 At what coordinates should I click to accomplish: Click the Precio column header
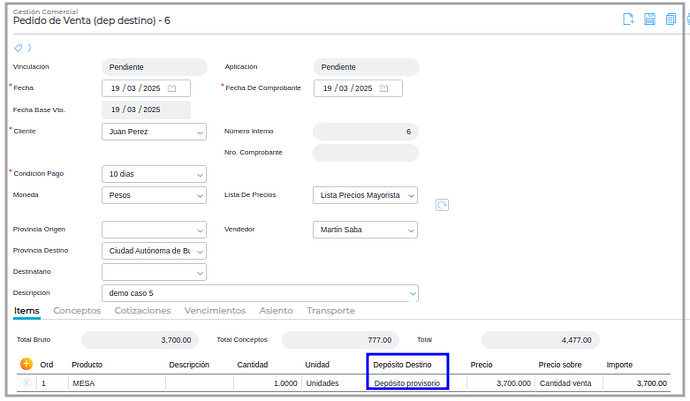pos(481,365)
